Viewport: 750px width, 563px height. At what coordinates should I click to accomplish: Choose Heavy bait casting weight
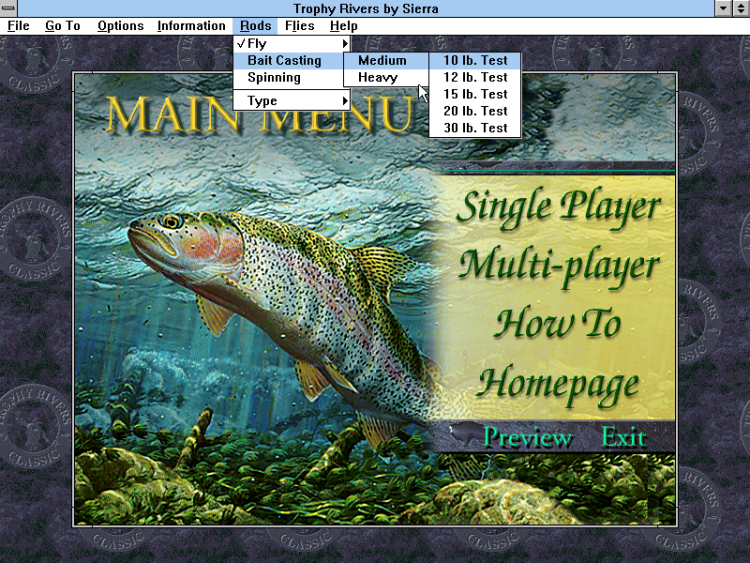point(378,77)
